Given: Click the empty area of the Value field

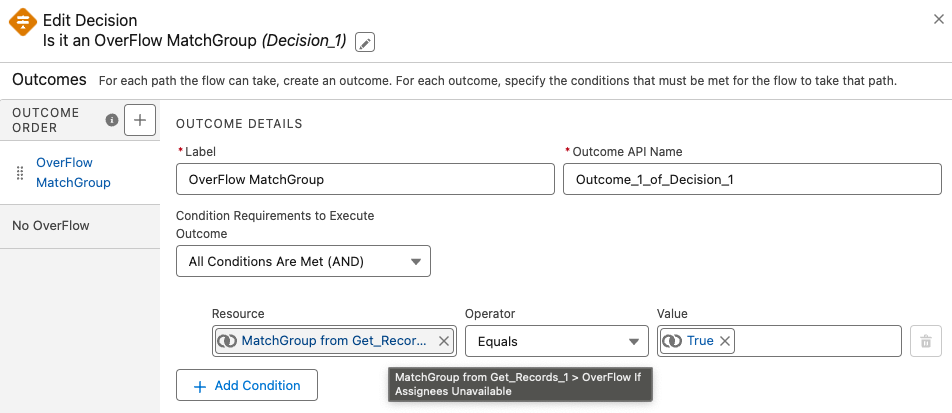Looking at the screenshot, I should click(817, 341).
